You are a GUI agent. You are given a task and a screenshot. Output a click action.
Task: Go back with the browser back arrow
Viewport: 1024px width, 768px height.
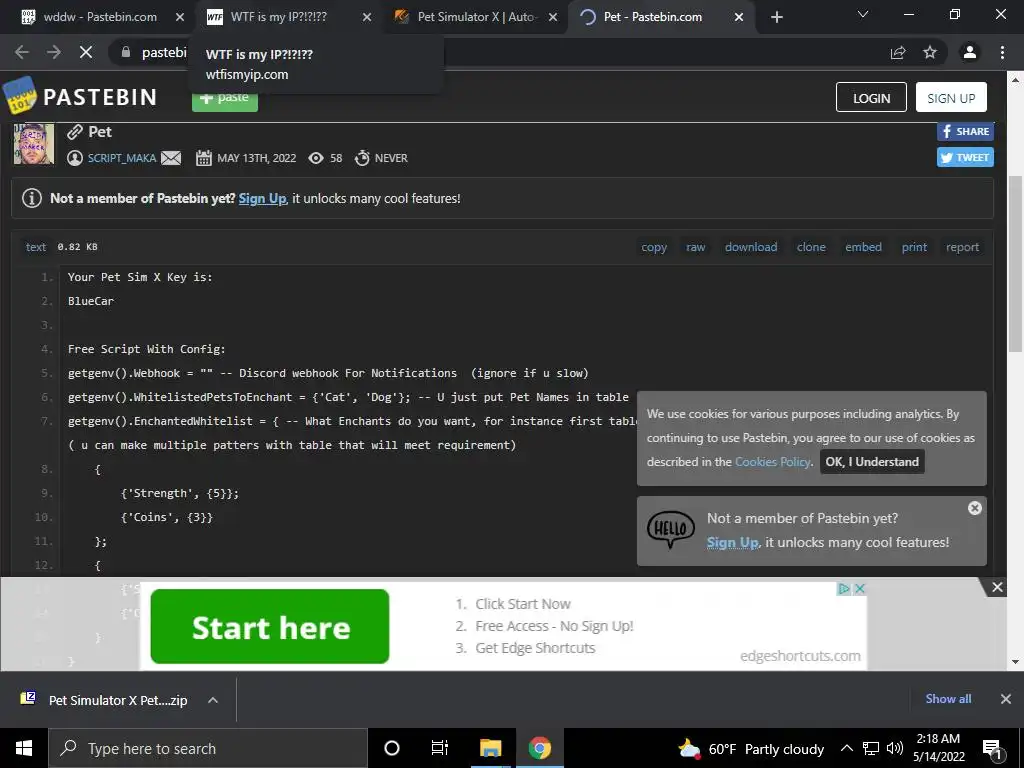tap(22, 52)
